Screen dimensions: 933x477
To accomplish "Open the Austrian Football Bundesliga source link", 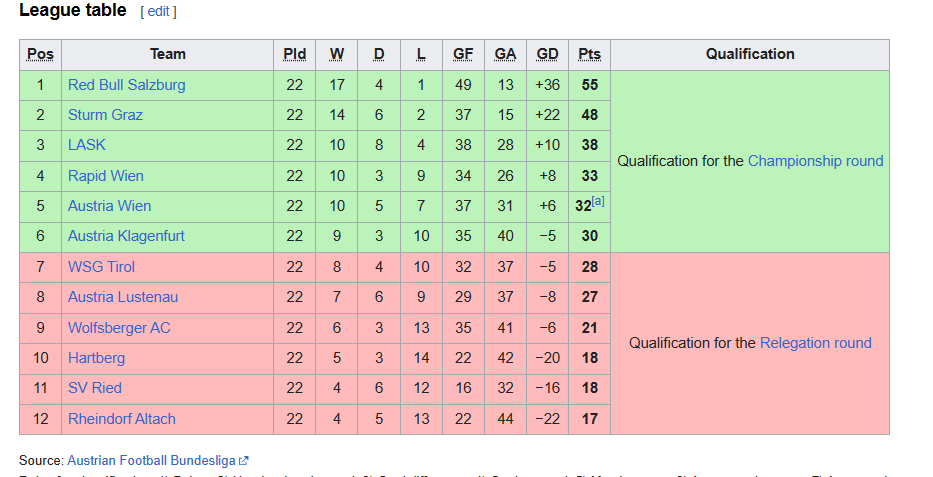I will click(x=152, y=460).
